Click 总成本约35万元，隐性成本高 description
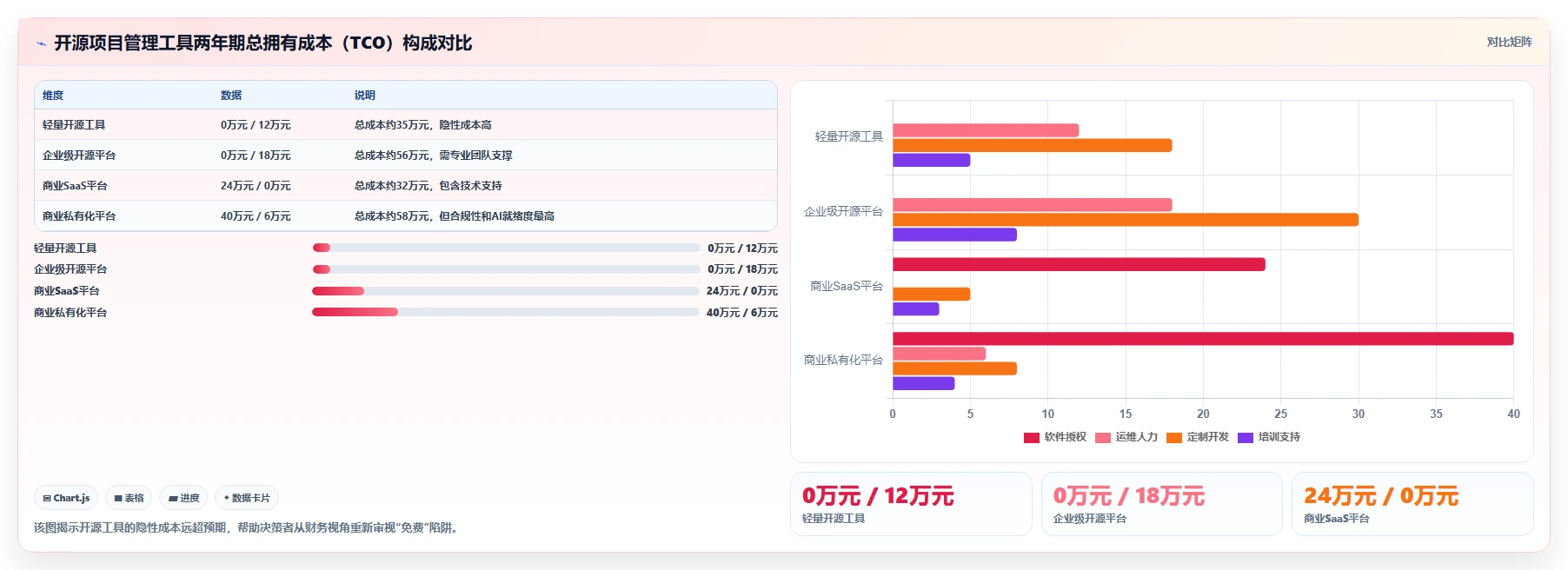Image resolution: width=1568 pixels, height=570 pixels. 423,125
